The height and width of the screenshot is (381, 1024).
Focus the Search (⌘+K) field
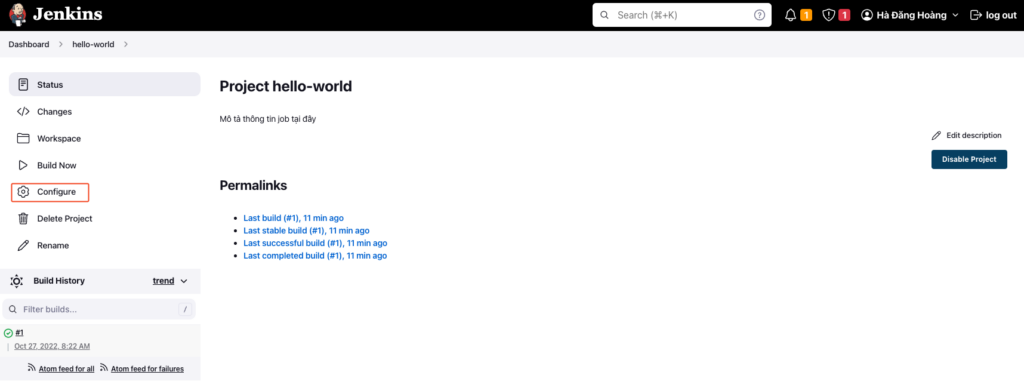pos(681,15)
